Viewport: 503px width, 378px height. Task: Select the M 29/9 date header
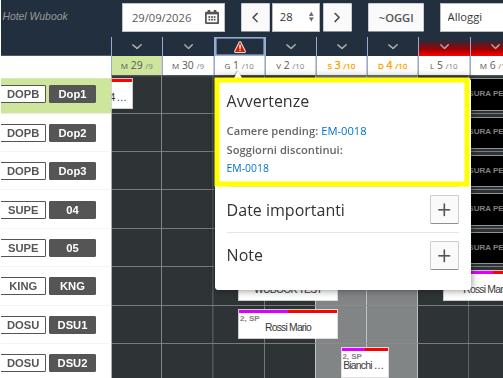pos(137,66)
